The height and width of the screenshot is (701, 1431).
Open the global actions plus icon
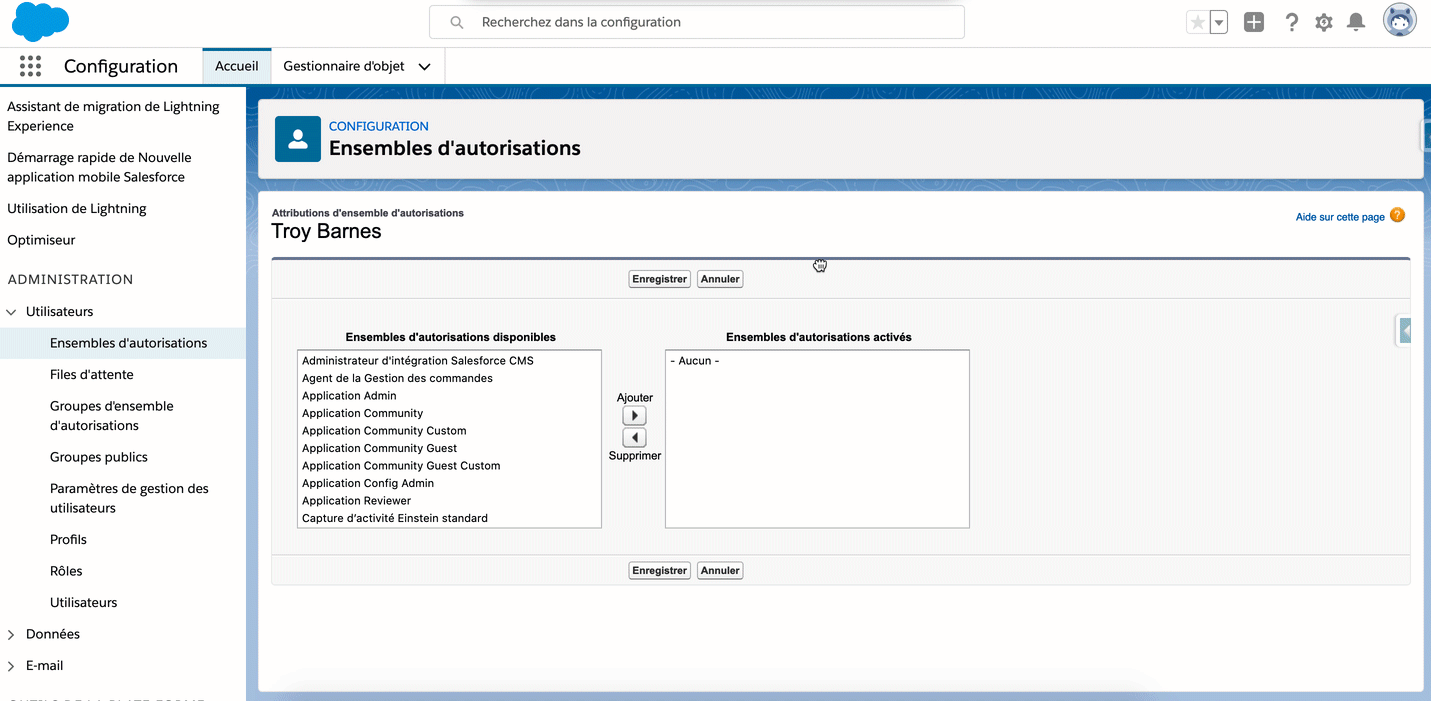pyautogui.click(x=1254, y=22)
